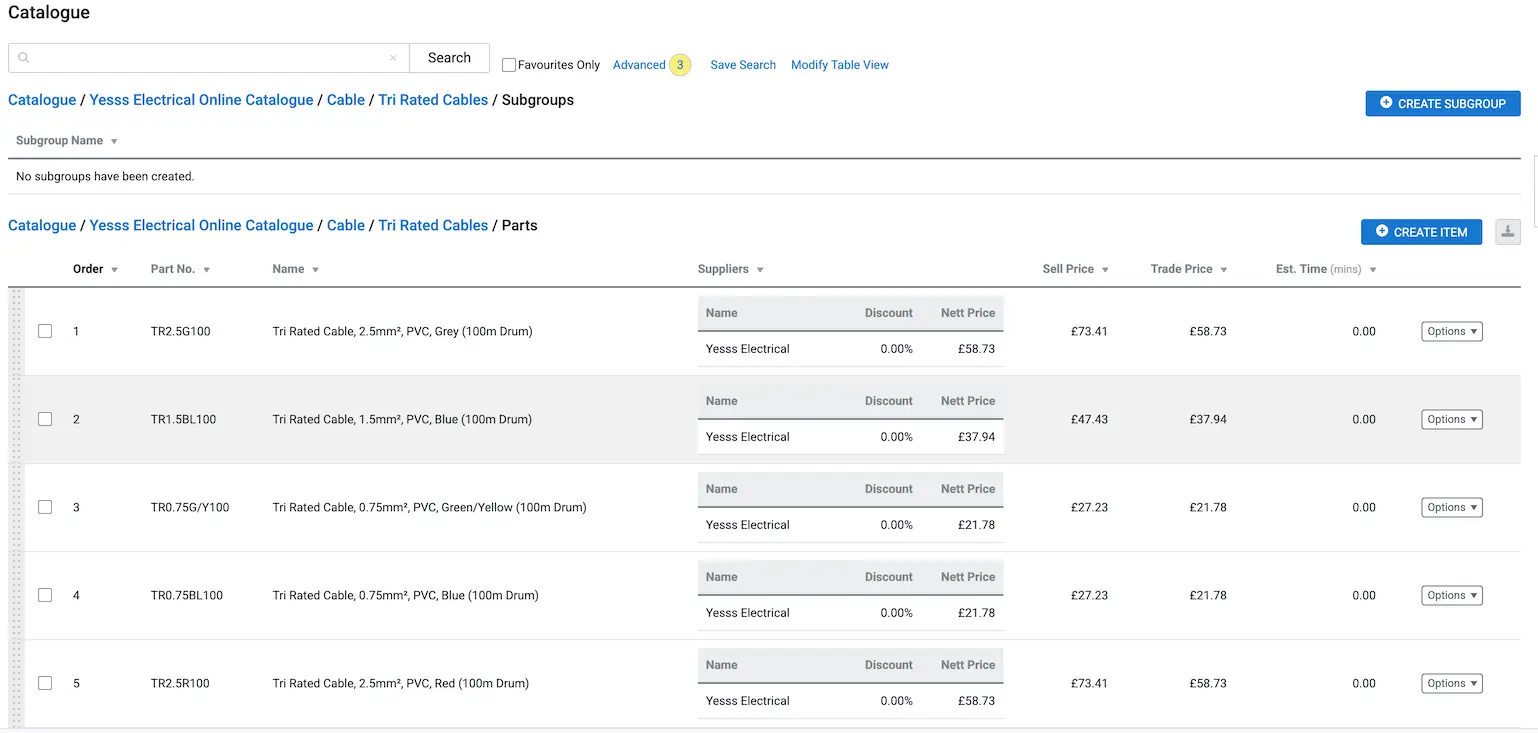Clear the search field with the x icon
The width and height of the screenshot is (1538, 733).
(393, 58)
